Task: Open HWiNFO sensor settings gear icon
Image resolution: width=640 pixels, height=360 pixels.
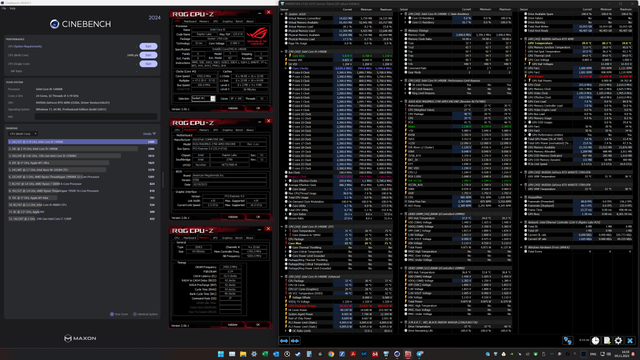Action: point(618,340)
